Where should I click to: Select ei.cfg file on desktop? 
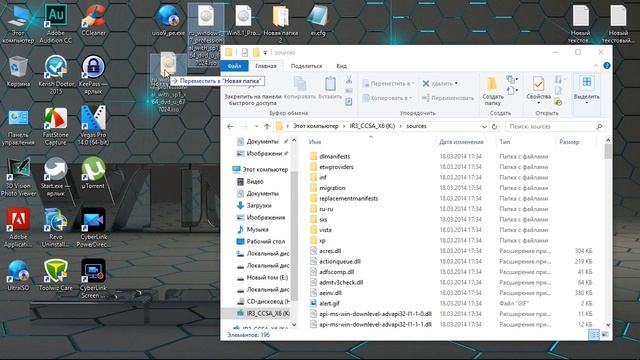(x=318, y=20)
